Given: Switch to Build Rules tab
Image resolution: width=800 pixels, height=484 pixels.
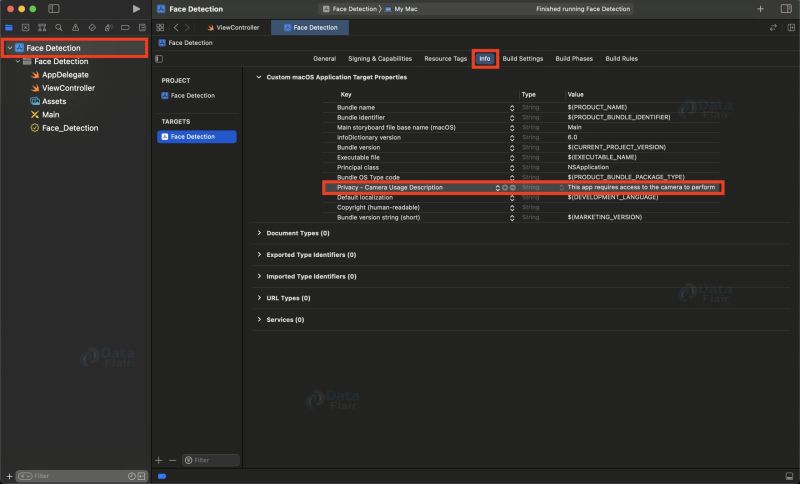Looking at the screenshot, I should (x=621, y=59).
